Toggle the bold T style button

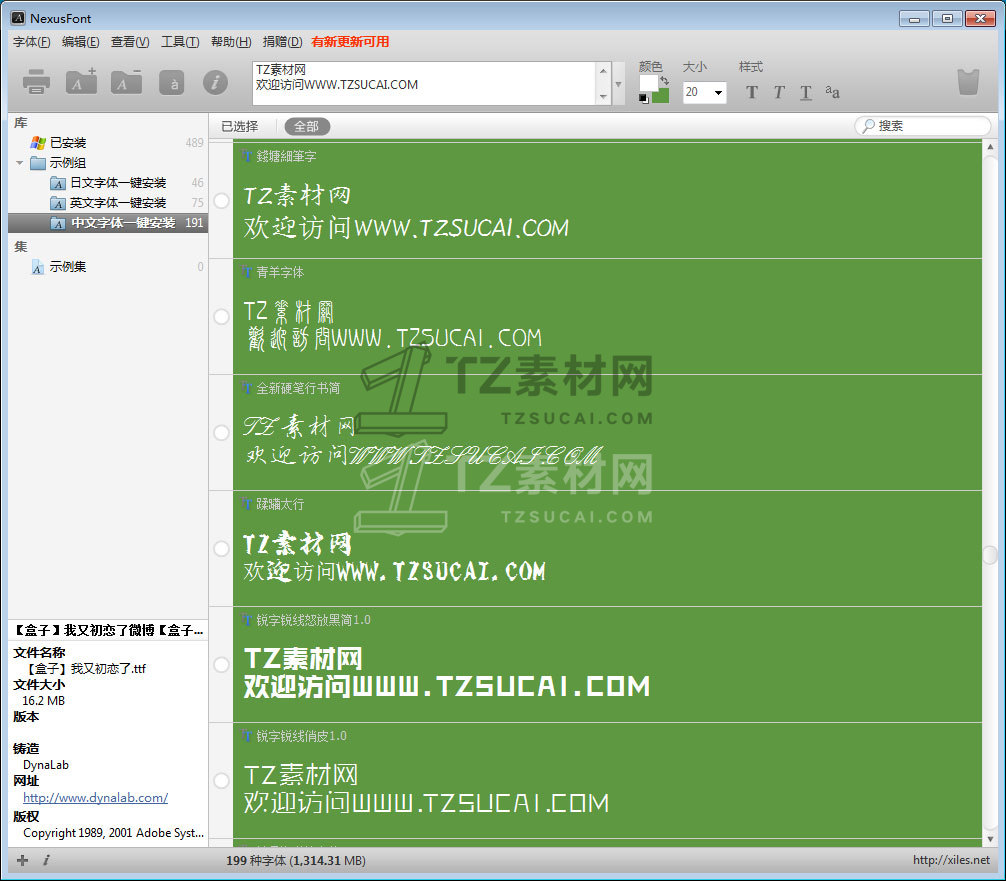coord(752,92)
